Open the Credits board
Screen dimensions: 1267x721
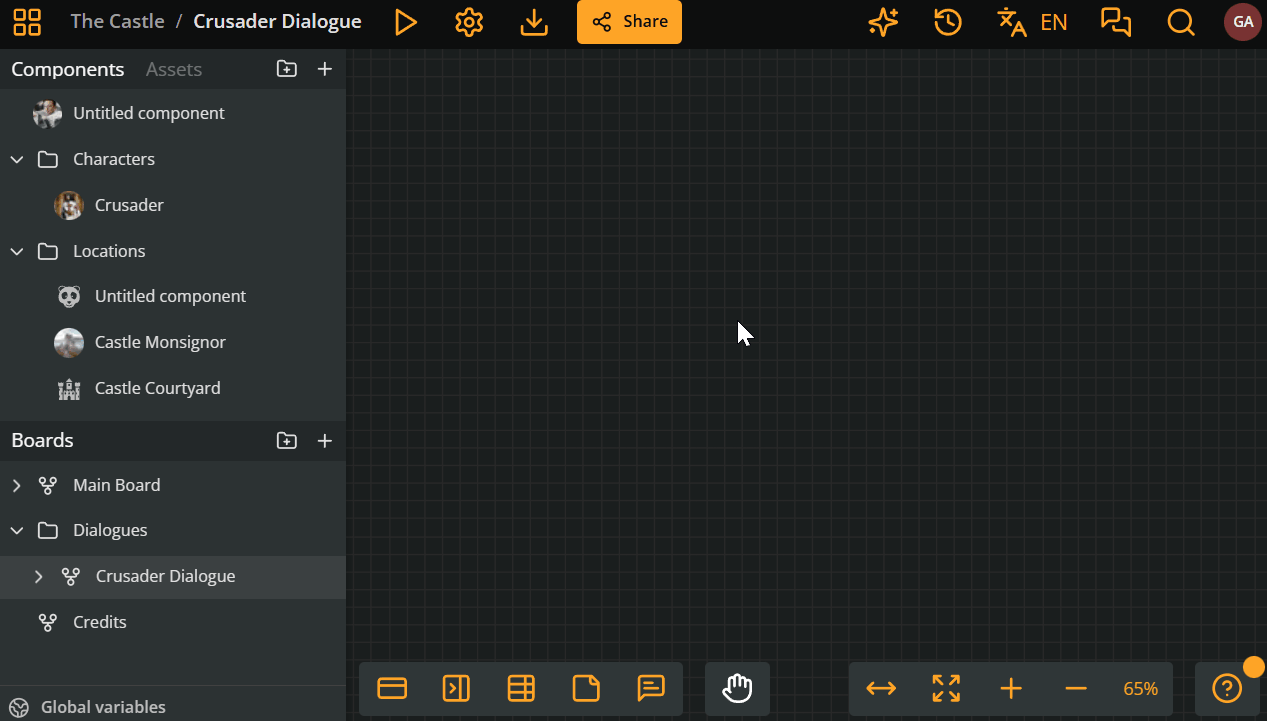pyautogui.click(x=173, y=622)
